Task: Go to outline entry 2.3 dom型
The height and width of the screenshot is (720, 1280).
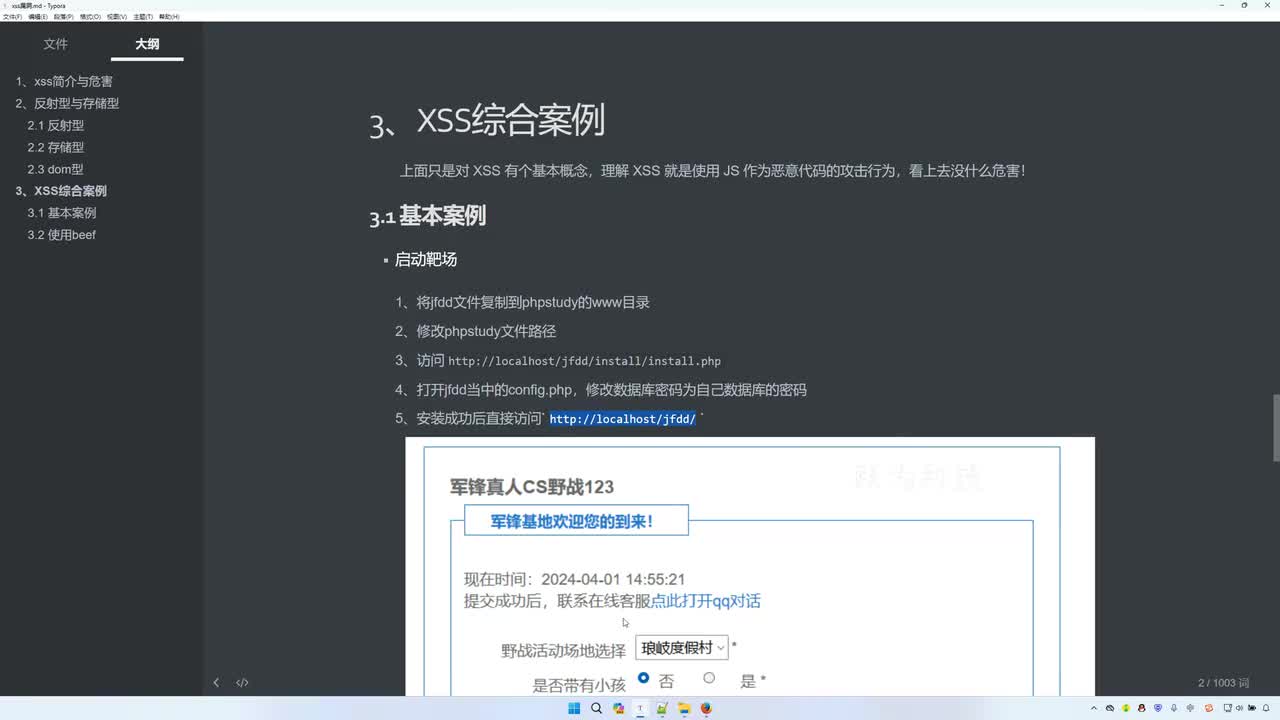Action: pos(56,170)
